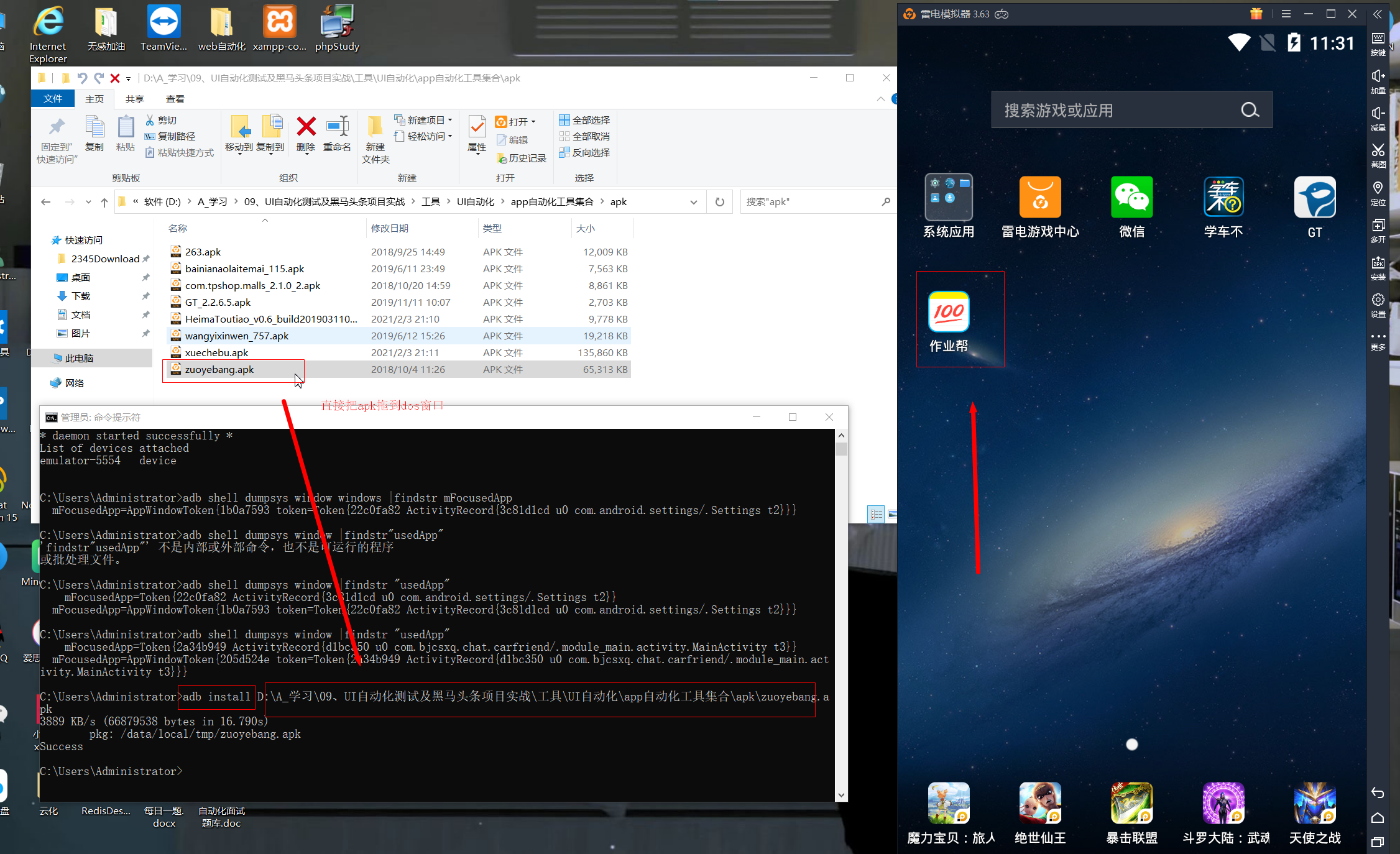Open the emulator settings (设置) gear icon

[x=1378, y=300]
